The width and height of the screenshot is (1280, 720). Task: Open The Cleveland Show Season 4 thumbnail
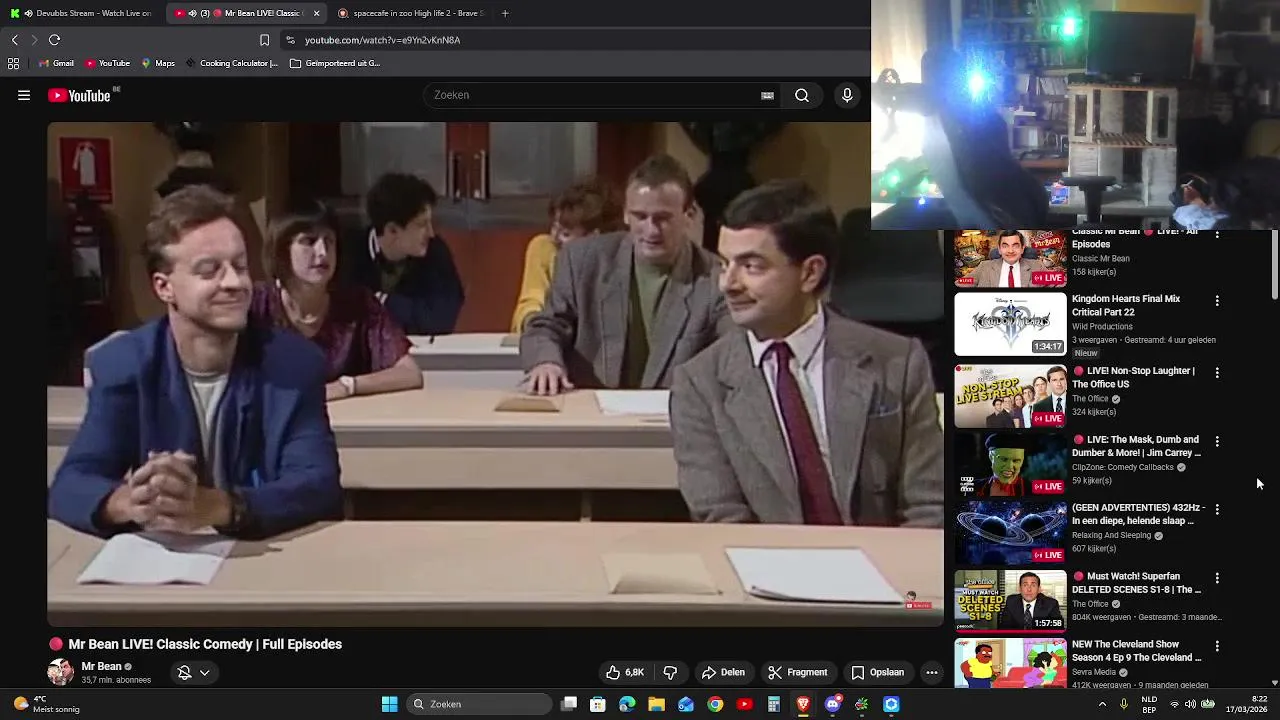click(x=1010, y=663)
